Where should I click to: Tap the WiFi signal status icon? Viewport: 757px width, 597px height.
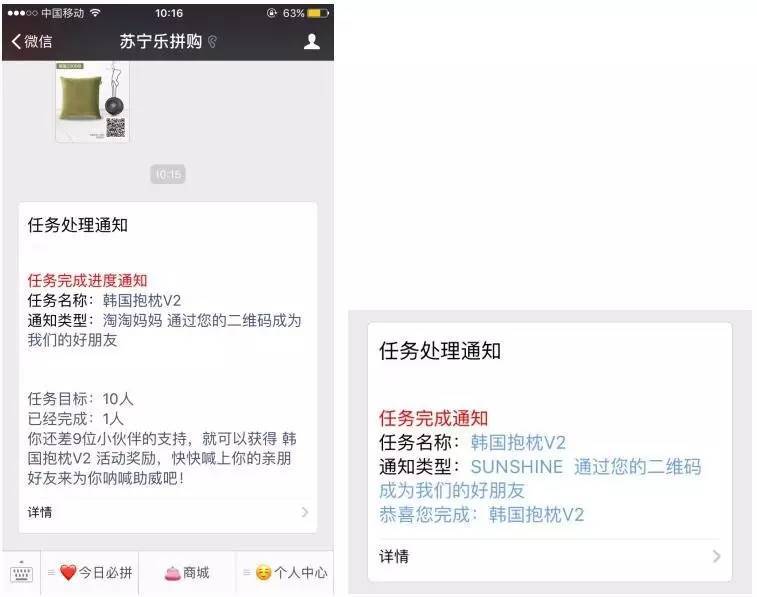pyautogui.click(x=95, y=13)
